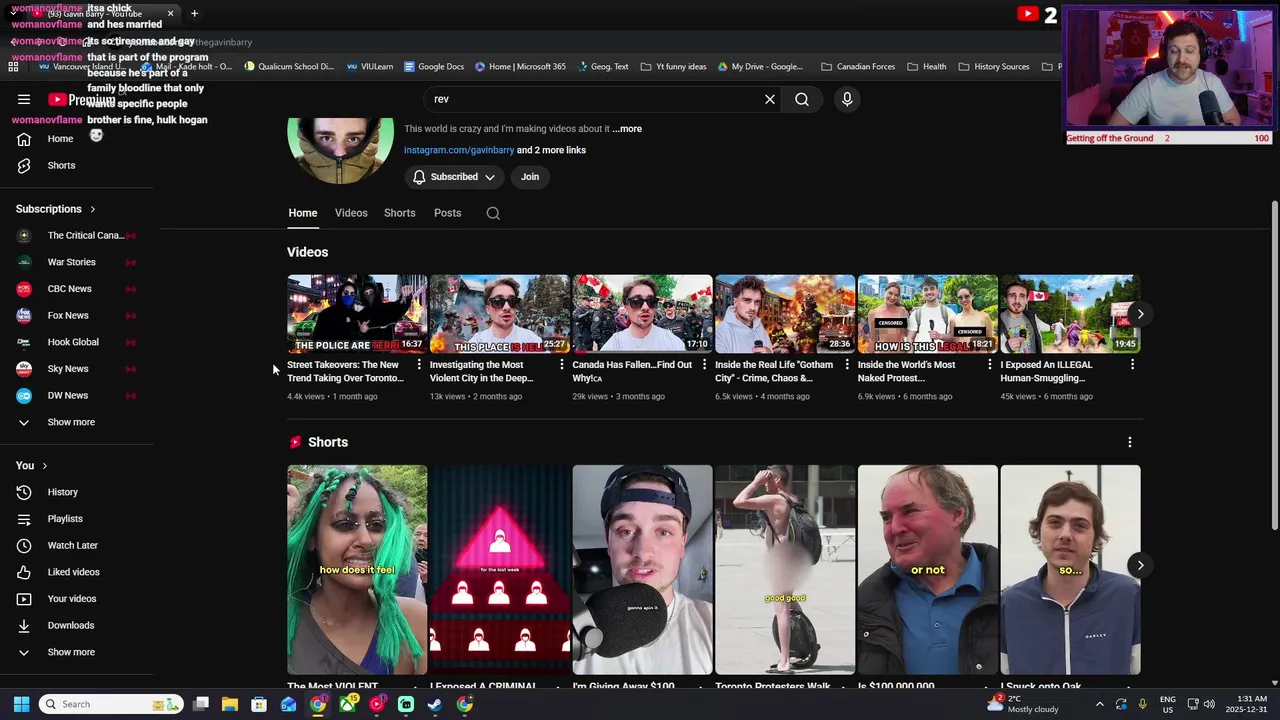Open new browser tab

pos(194,13)
